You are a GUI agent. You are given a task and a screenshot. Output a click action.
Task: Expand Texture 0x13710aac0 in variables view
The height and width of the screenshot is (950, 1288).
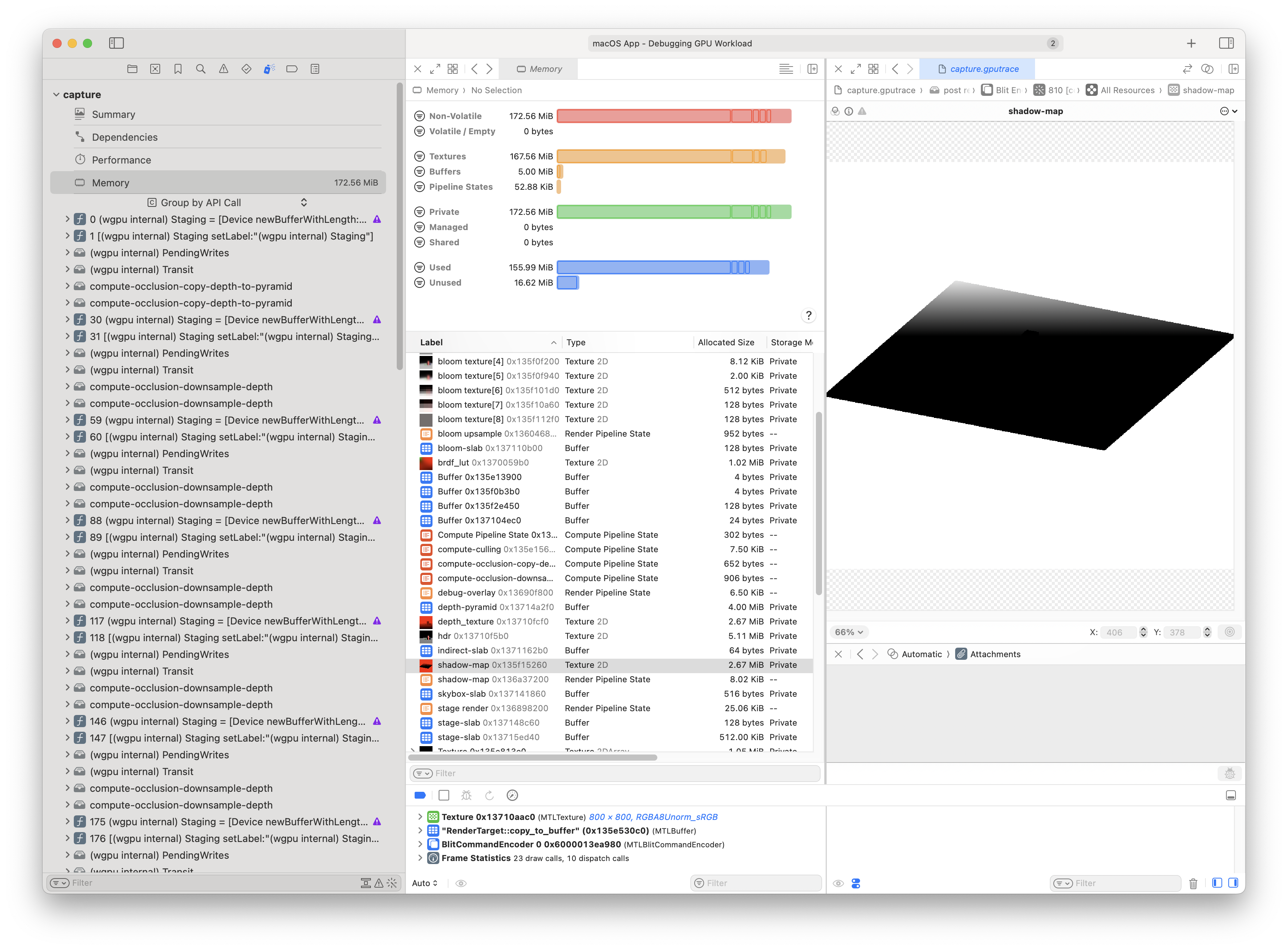point(420,817)
